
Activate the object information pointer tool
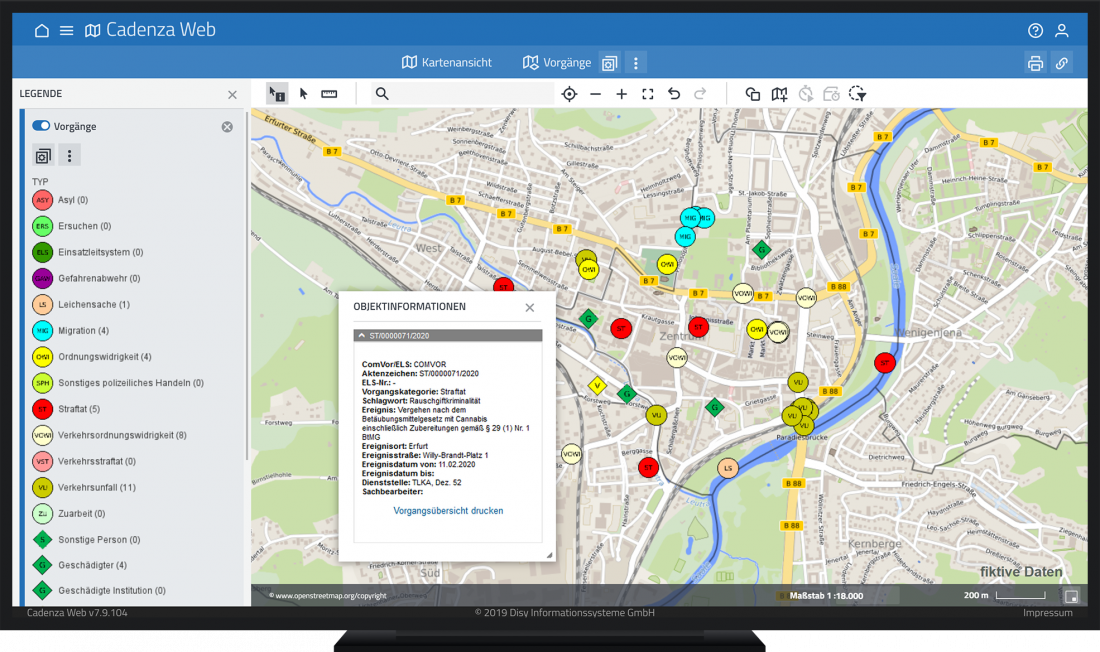pos(277,94)
